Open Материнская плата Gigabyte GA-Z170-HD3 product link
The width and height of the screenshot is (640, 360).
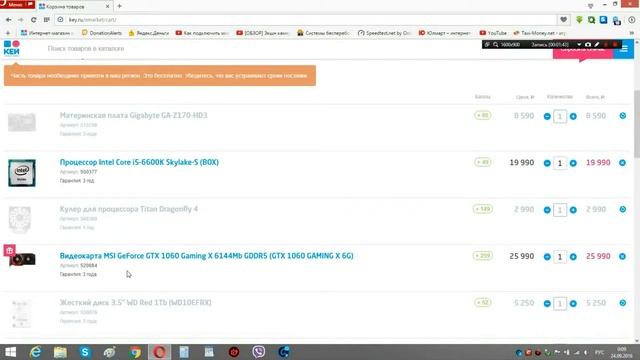pyautogui.click(x=133, y=116)
